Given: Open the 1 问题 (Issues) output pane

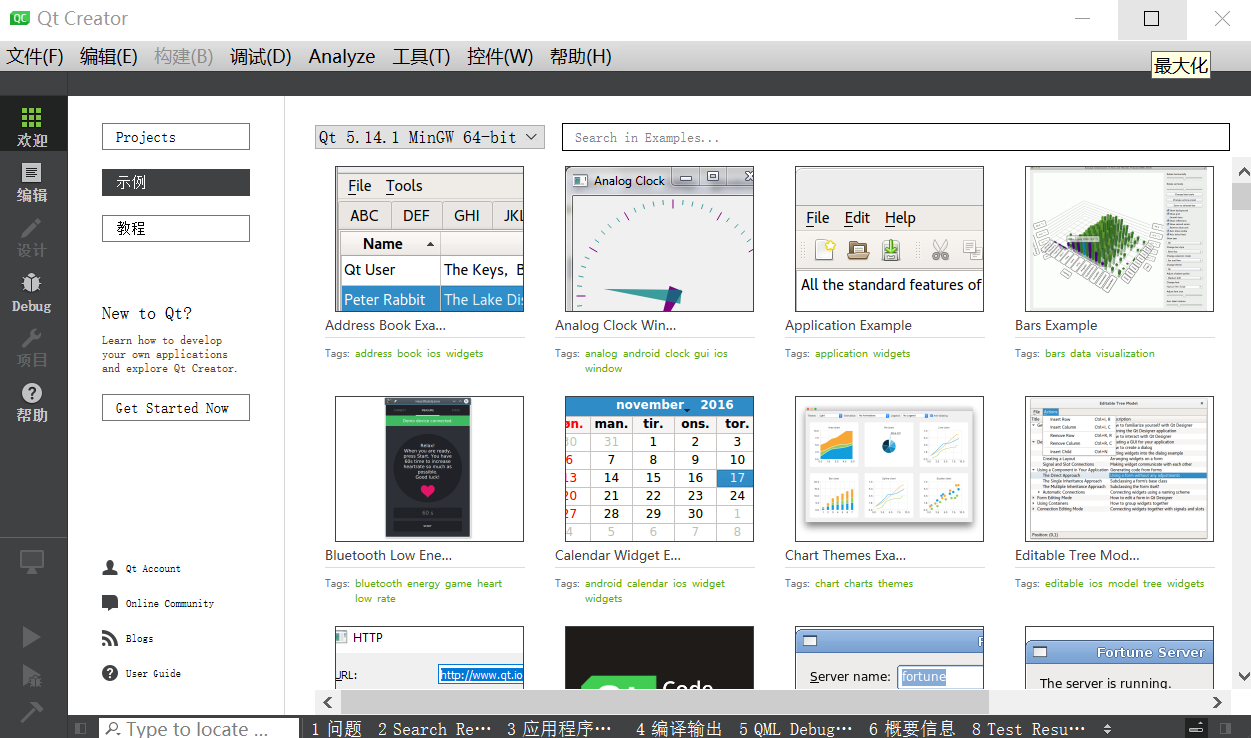Looking at the screenshot, I should click(x=336, y=729).
